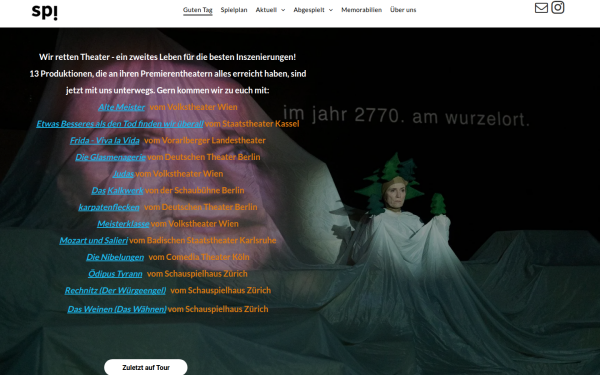Go to the Spielplan page
Image resolution: width=600 pixels, height=375 pixels.
(234, 10)
